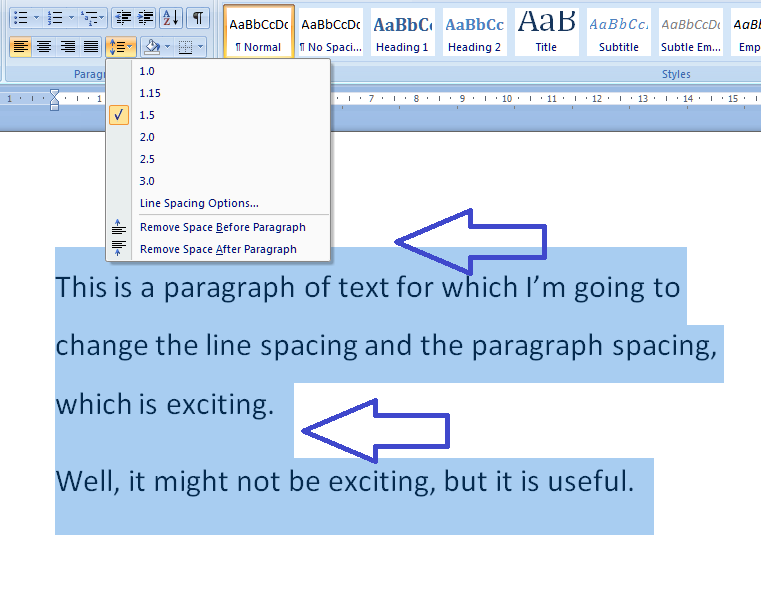Justify the selected paragraph text

click(90, 46)
